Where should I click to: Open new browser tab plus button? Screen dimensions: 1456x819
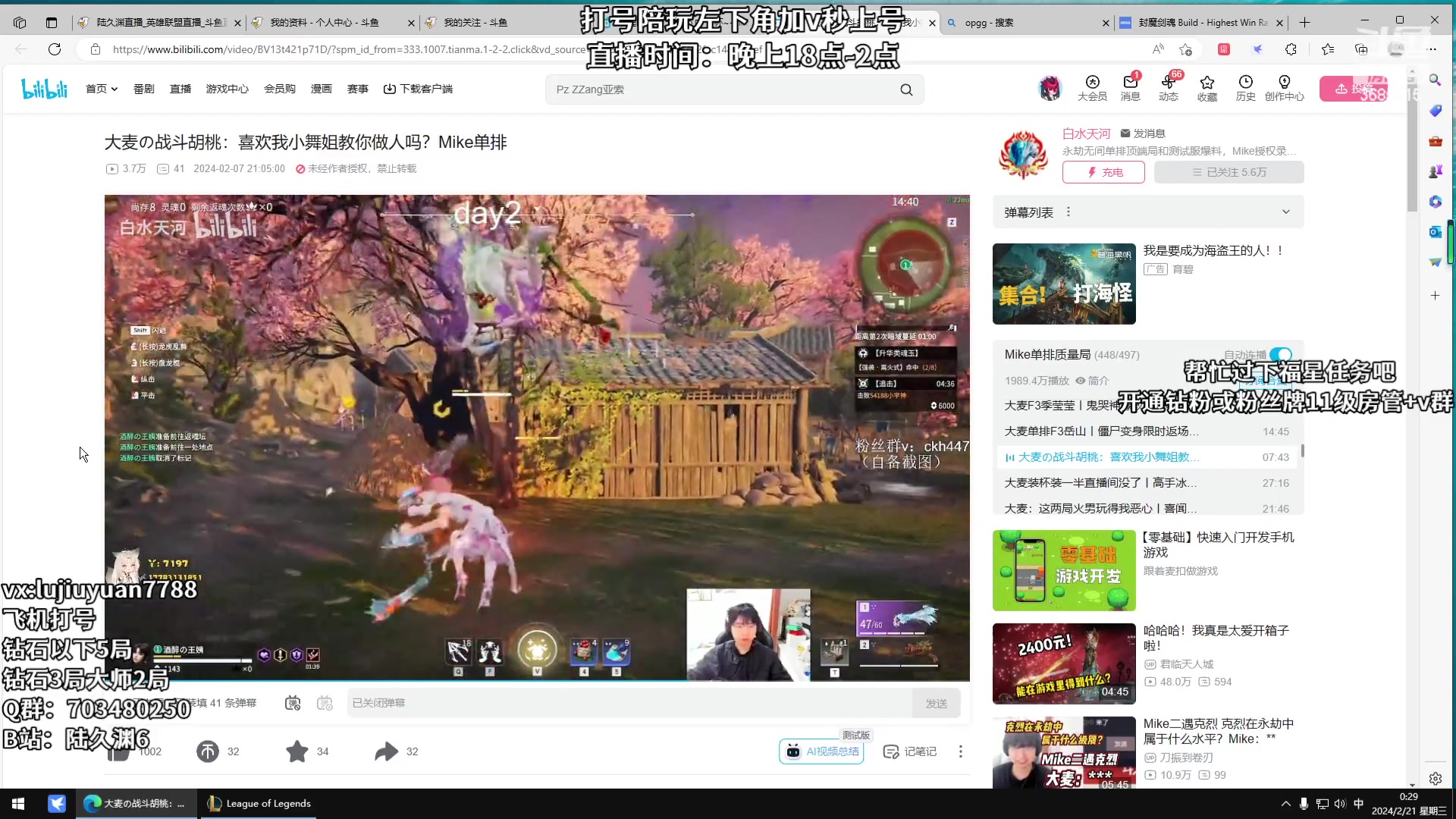tap(1304, 23)
